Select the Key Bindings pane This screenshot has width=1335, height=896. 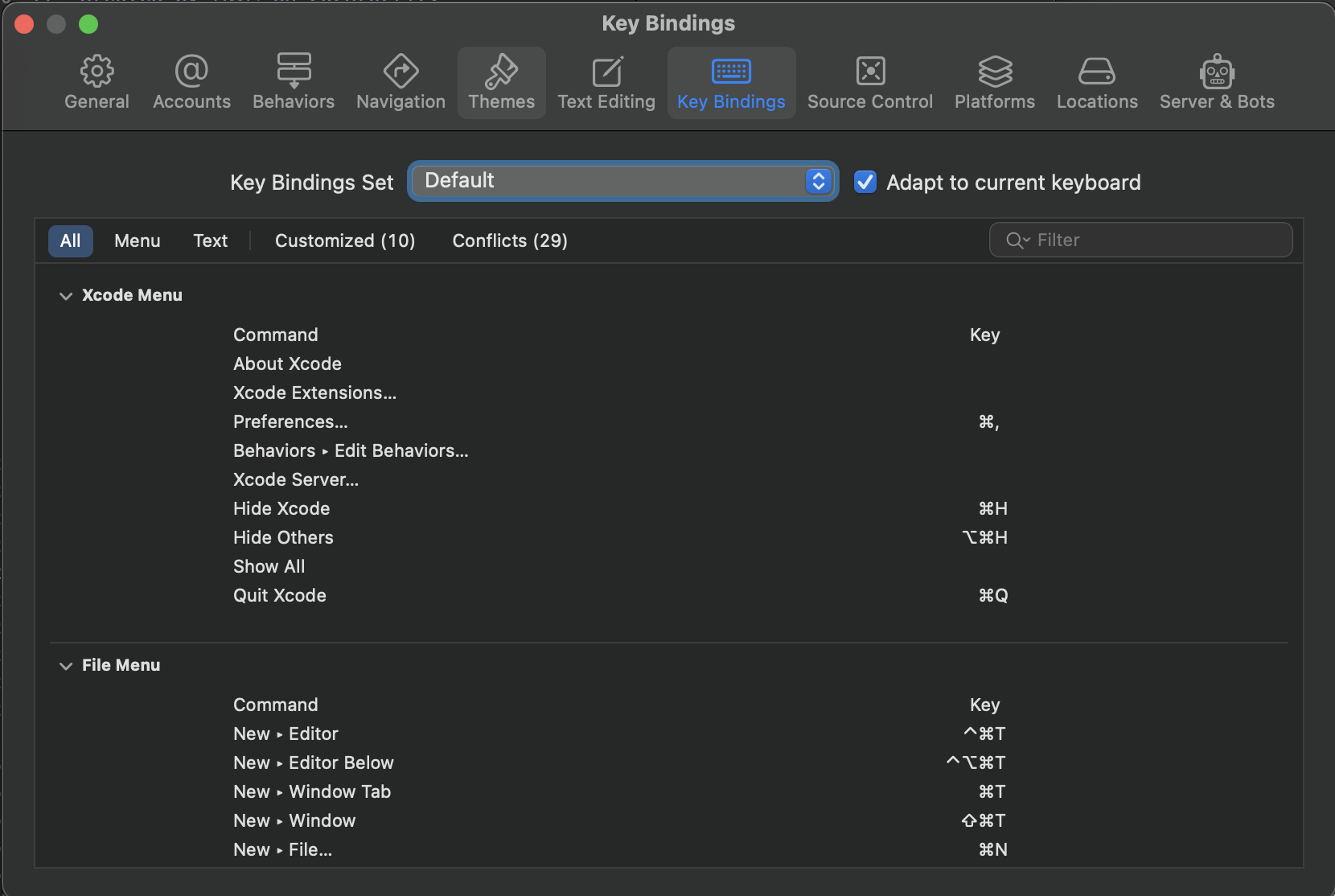click(731, 83)
